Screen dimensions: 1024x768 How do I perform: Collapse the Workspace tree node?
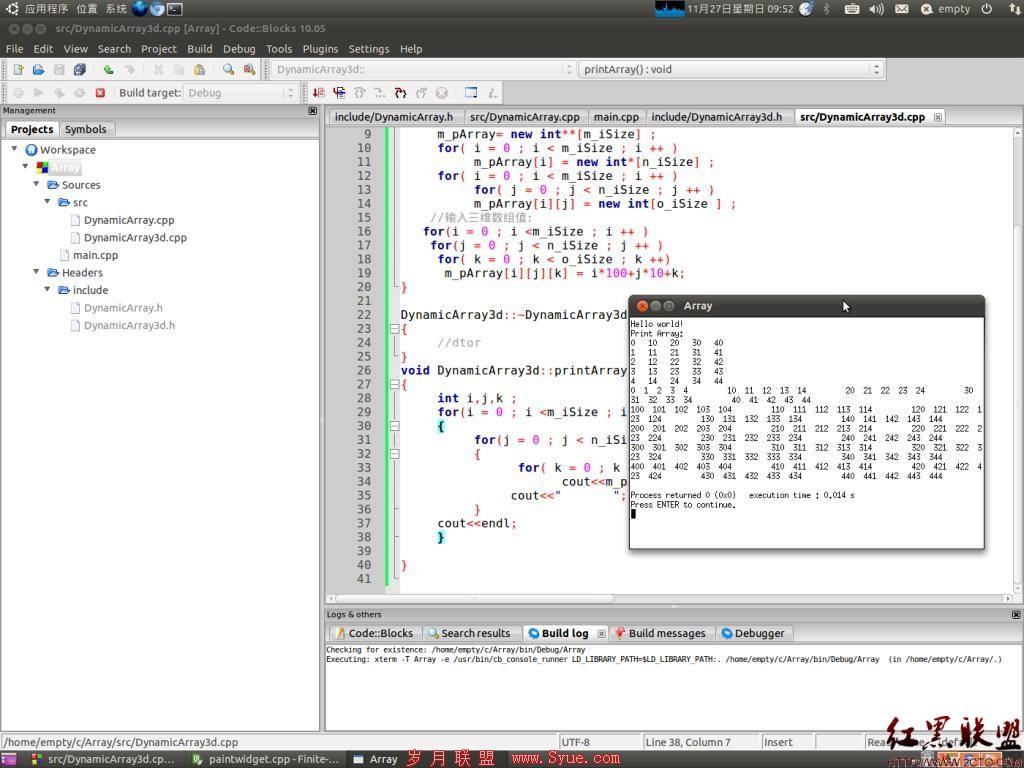[x=14, y=150]
